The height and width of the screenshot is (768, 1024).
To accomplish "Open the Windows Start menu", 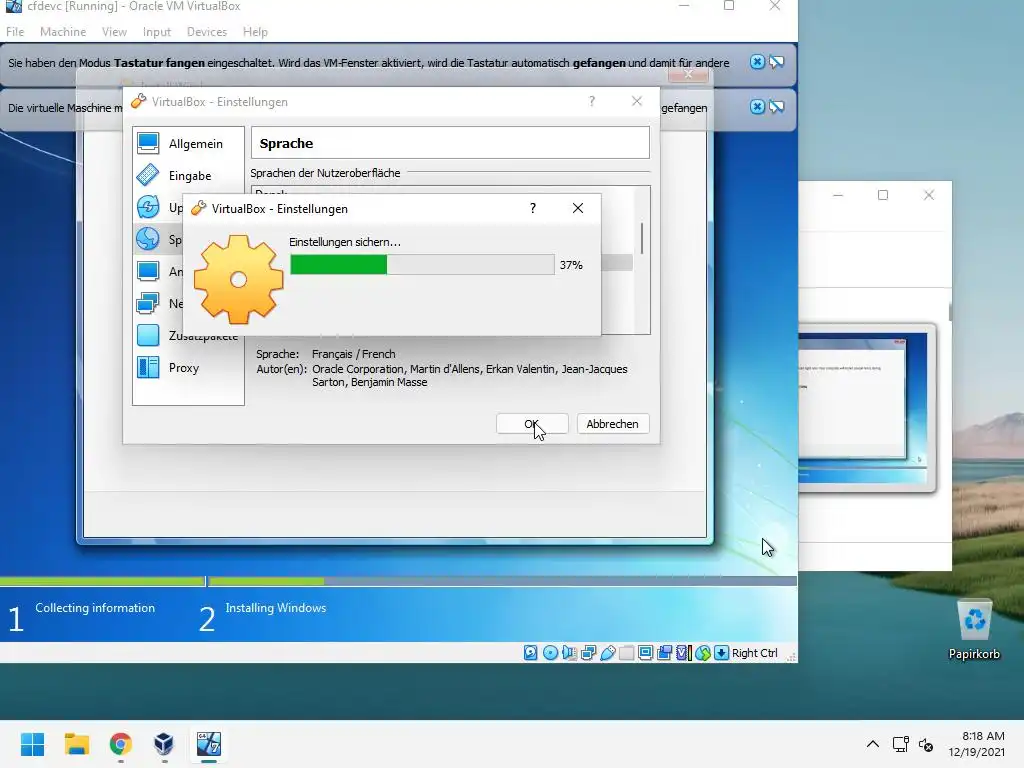I will (x=32, y=744).
